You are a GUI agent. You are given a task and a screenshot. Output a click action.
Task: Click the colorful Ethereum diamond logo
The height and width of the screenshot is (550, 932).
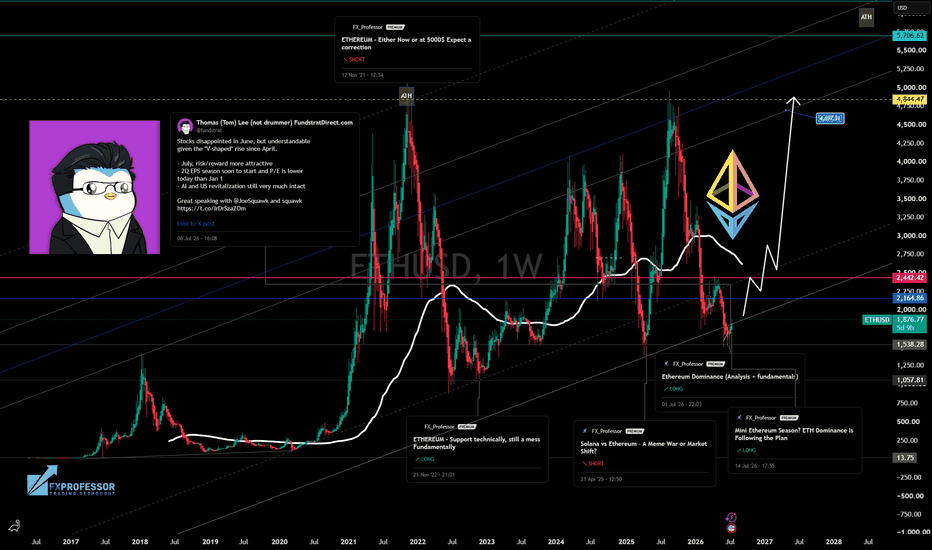[732, 194]
